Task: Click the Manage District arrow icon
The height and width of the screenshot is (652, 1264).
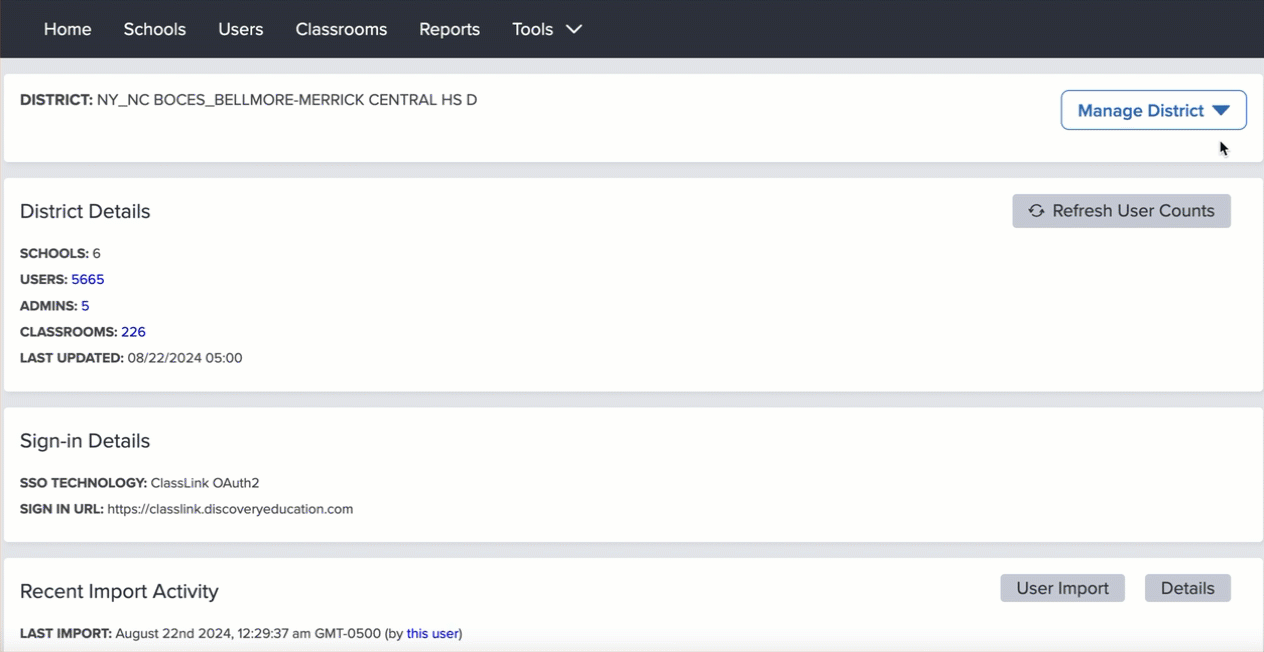Action: (x=1222, y=110)
